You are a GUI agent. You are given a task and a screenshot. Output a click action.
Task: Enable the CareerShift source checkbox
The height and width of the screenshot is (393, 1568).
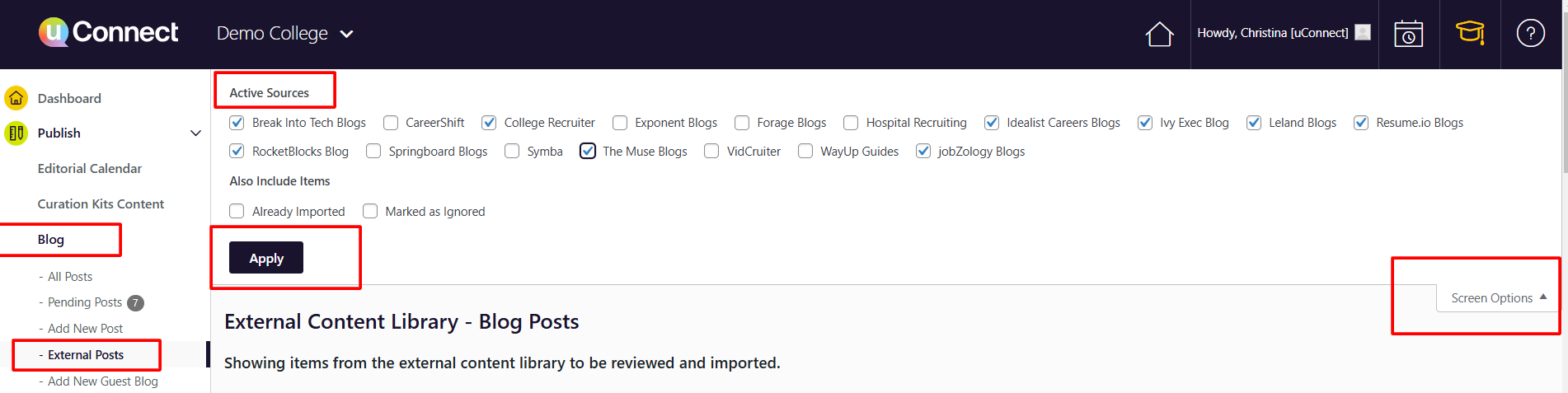pyautogui.click(x=391, y=123)
